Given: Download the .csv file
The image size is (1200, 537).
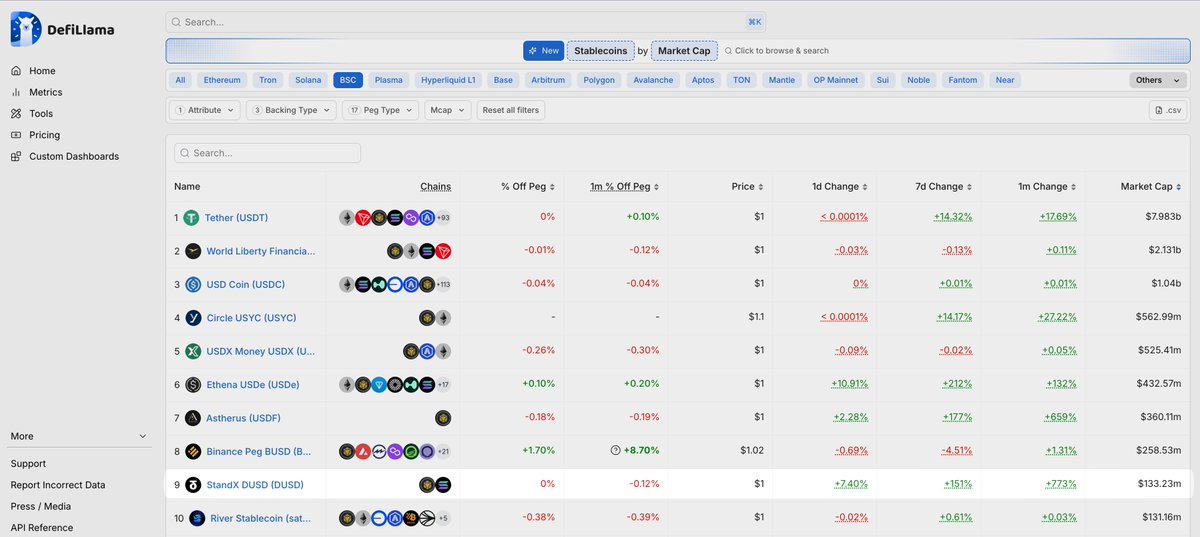Looking at the screenshot, I should click(x=1168, y=110).
